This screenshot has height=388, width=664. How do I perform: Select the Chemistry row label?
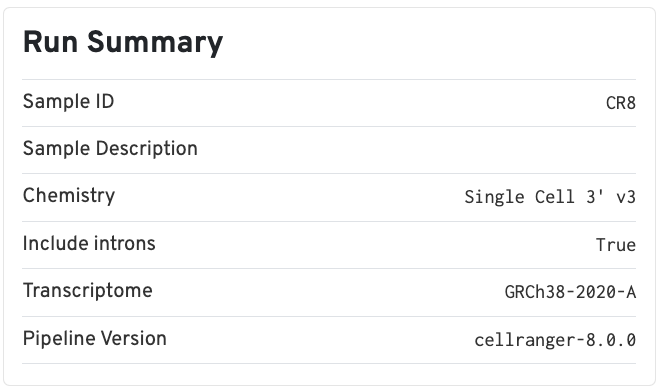(x=69, y=196)
